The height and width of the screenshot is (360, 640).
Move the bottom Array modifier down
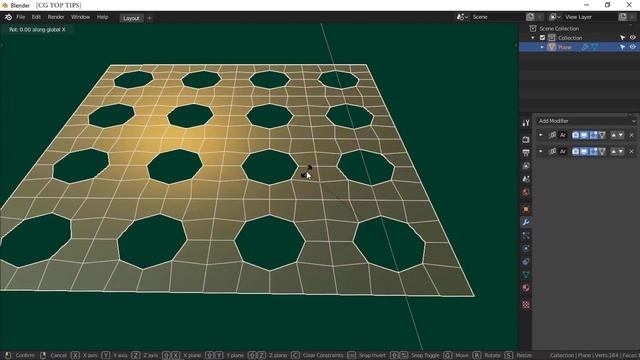coord(621,151)
